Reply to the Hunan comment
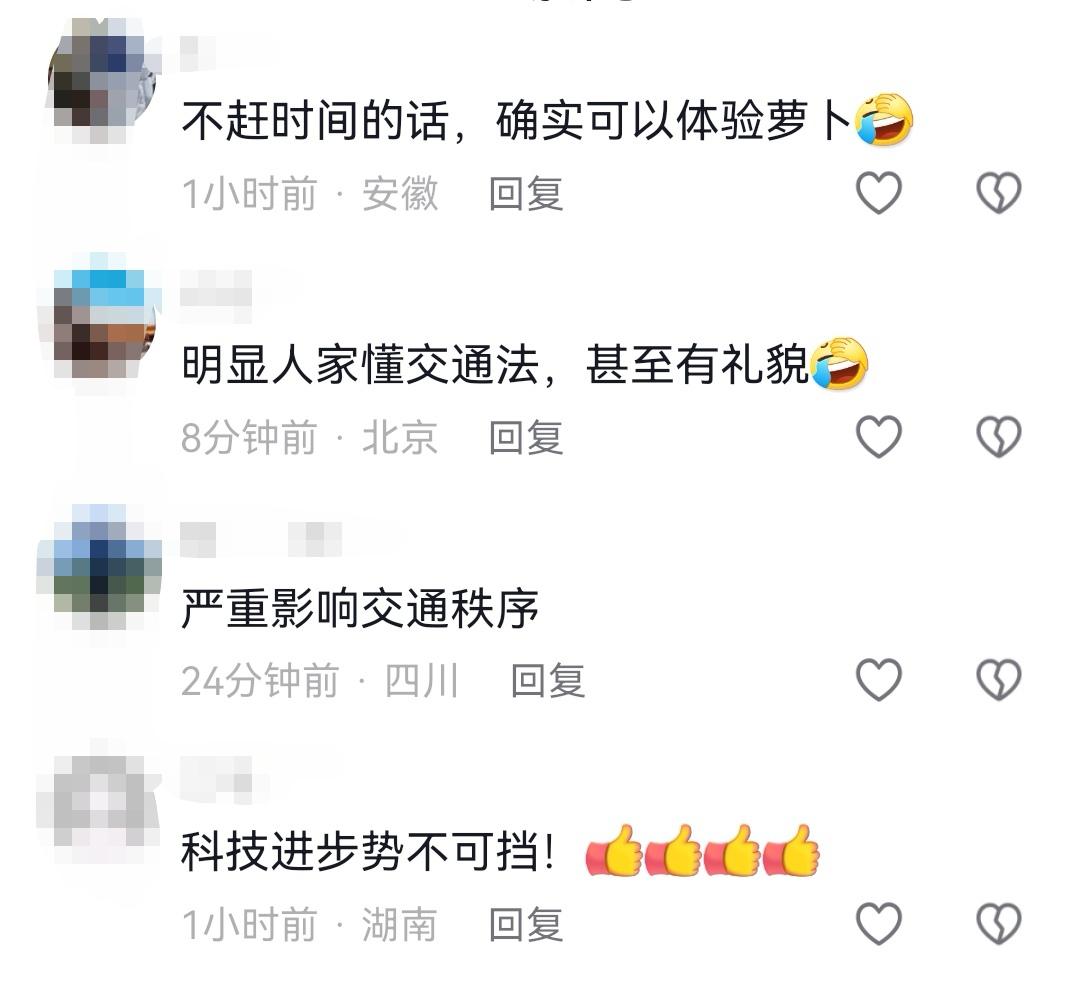 coord(526,924)
